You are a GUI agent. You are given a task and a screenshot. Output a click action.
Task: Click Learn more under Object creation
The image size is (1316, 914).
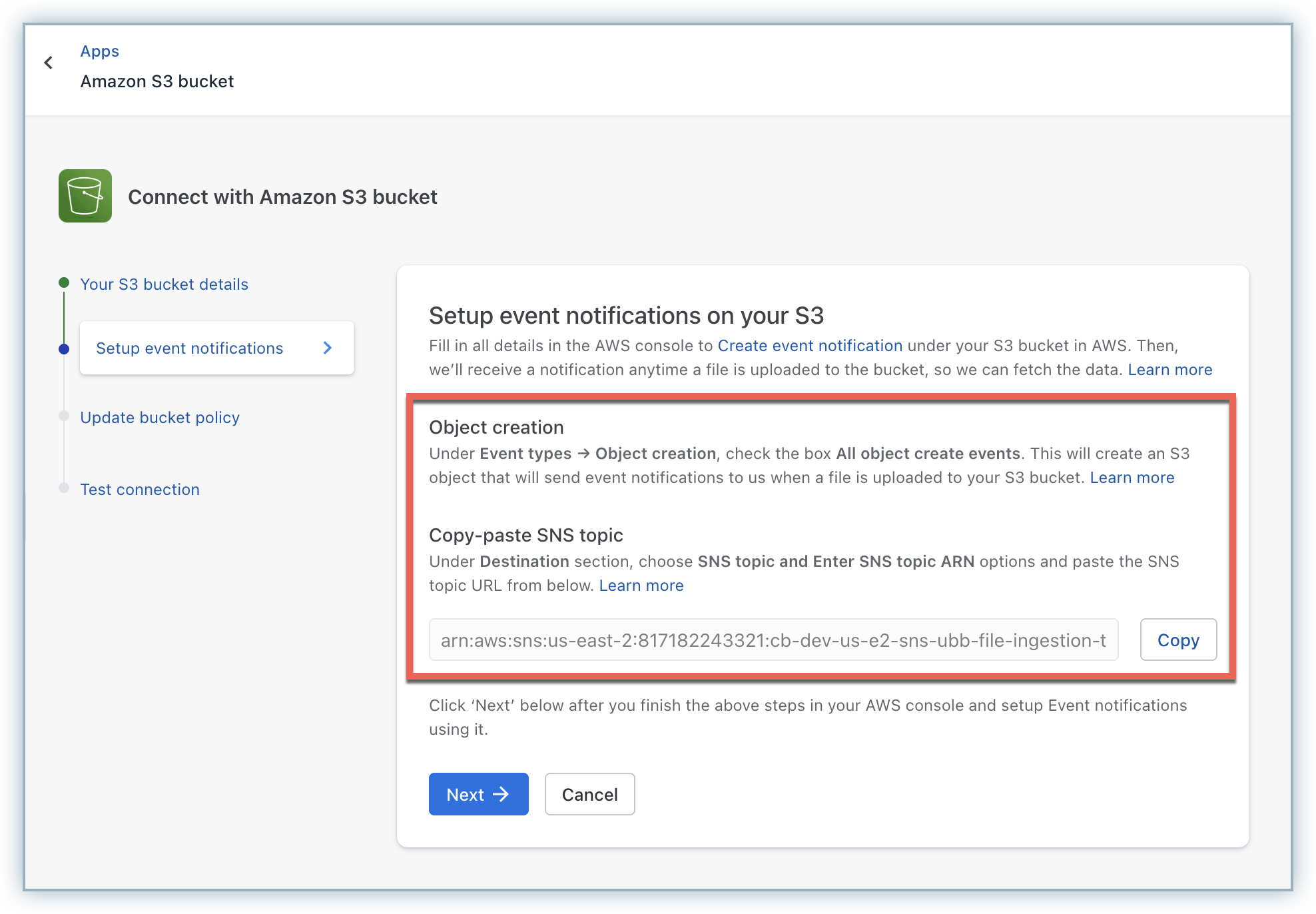pos(1132,478)
